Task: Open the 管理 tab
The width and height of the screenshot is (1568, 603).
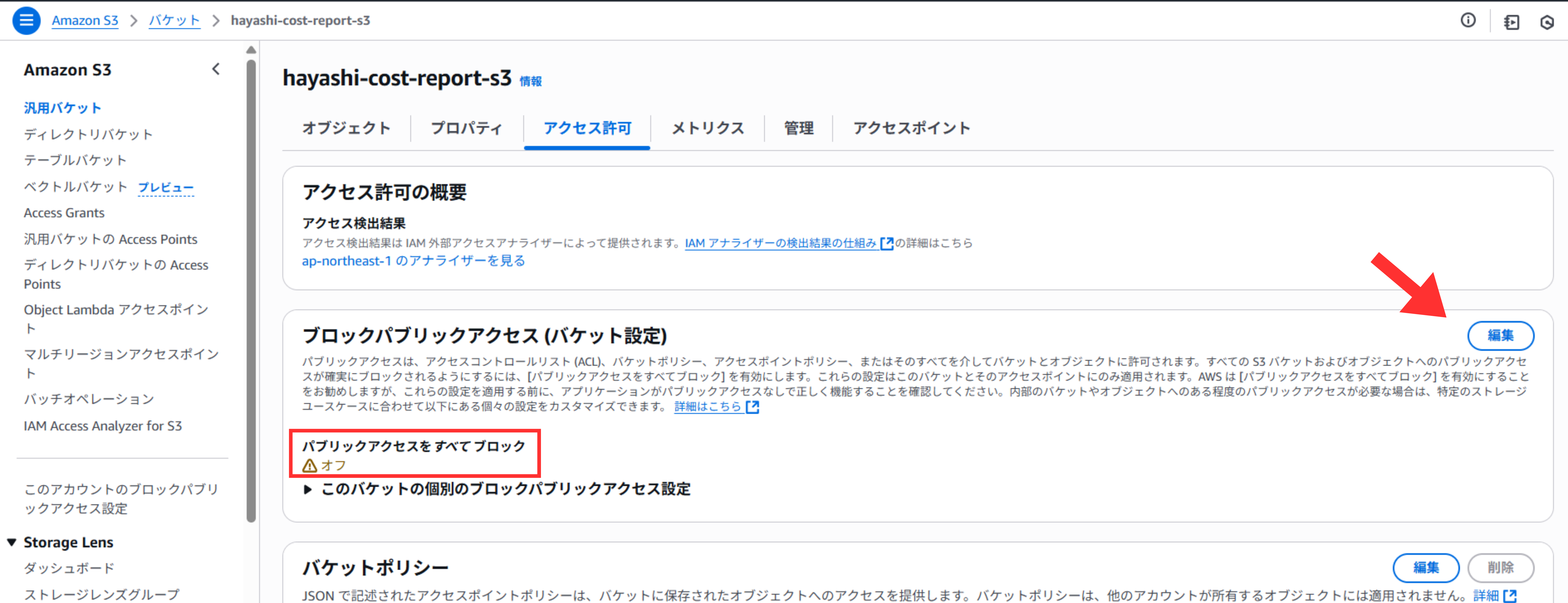Action: click(799, 128)
